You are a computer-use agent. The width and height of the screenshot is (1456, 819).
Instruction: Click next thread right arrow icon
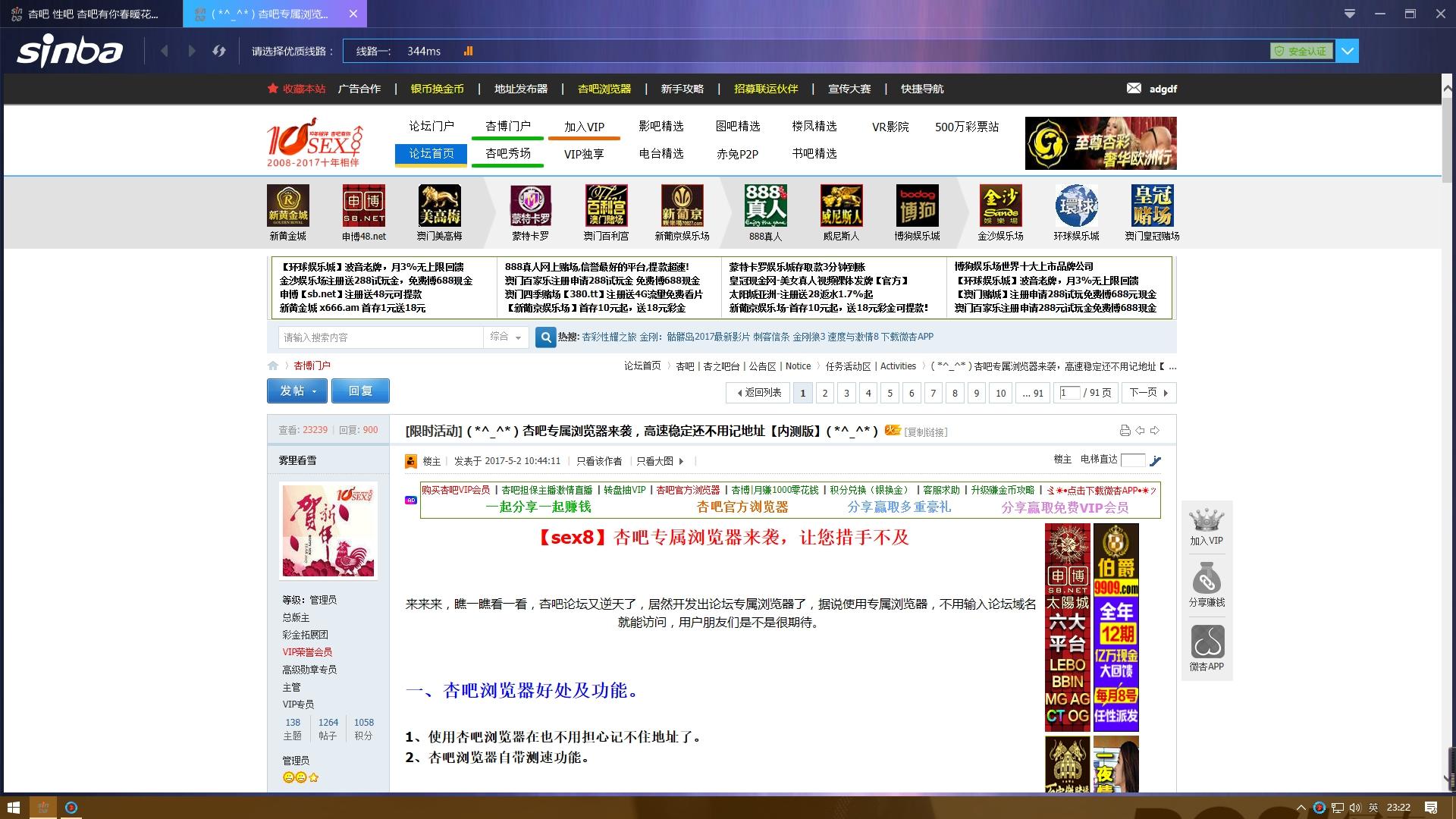1155,431
